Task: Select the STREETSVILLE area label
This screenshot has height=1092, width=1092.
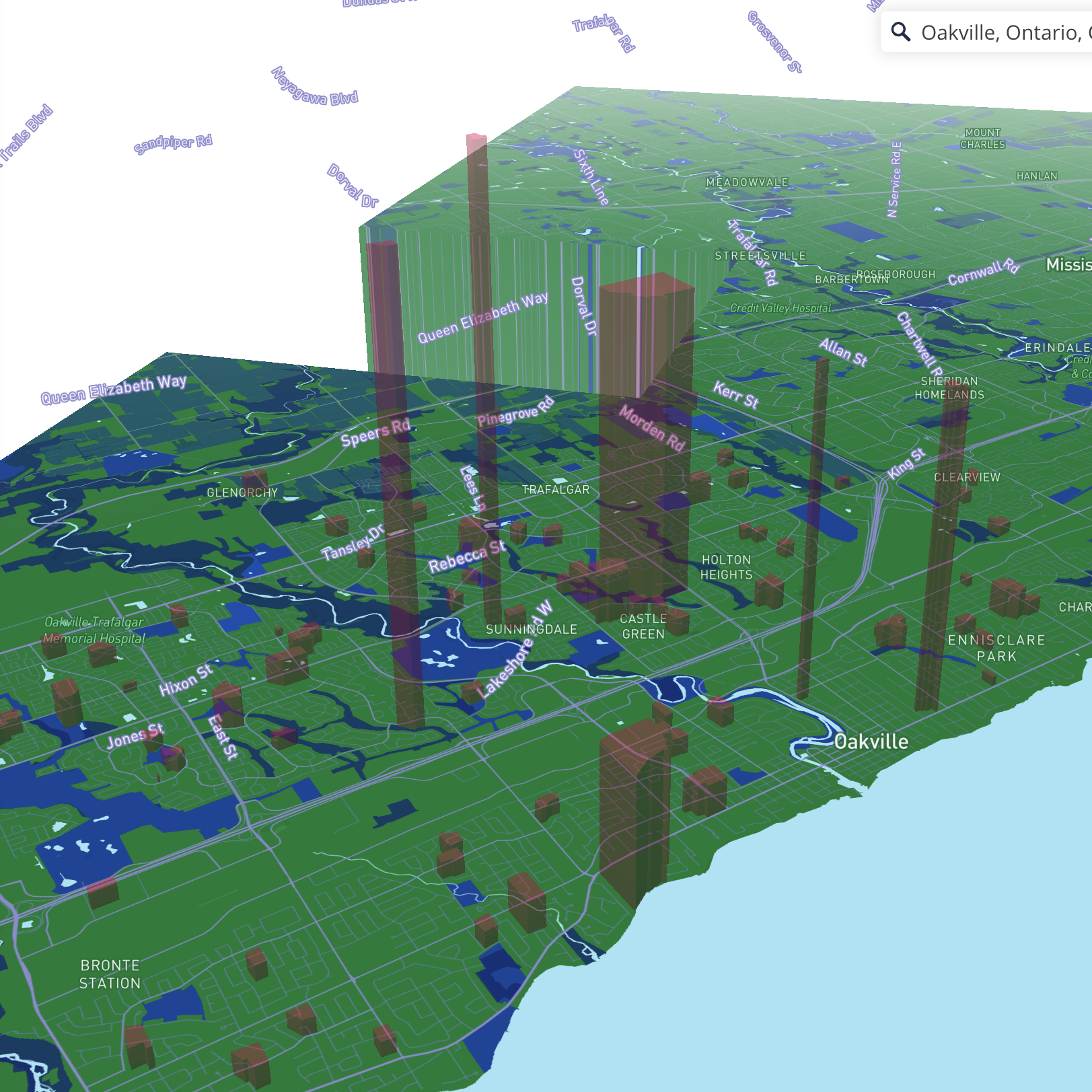Action: [x=760, y=256]
